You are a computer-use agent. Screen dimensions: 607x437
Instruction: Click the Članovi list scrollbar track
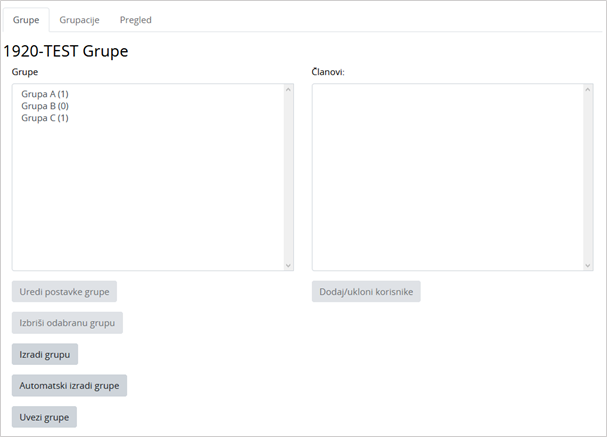tap(588, 178)
